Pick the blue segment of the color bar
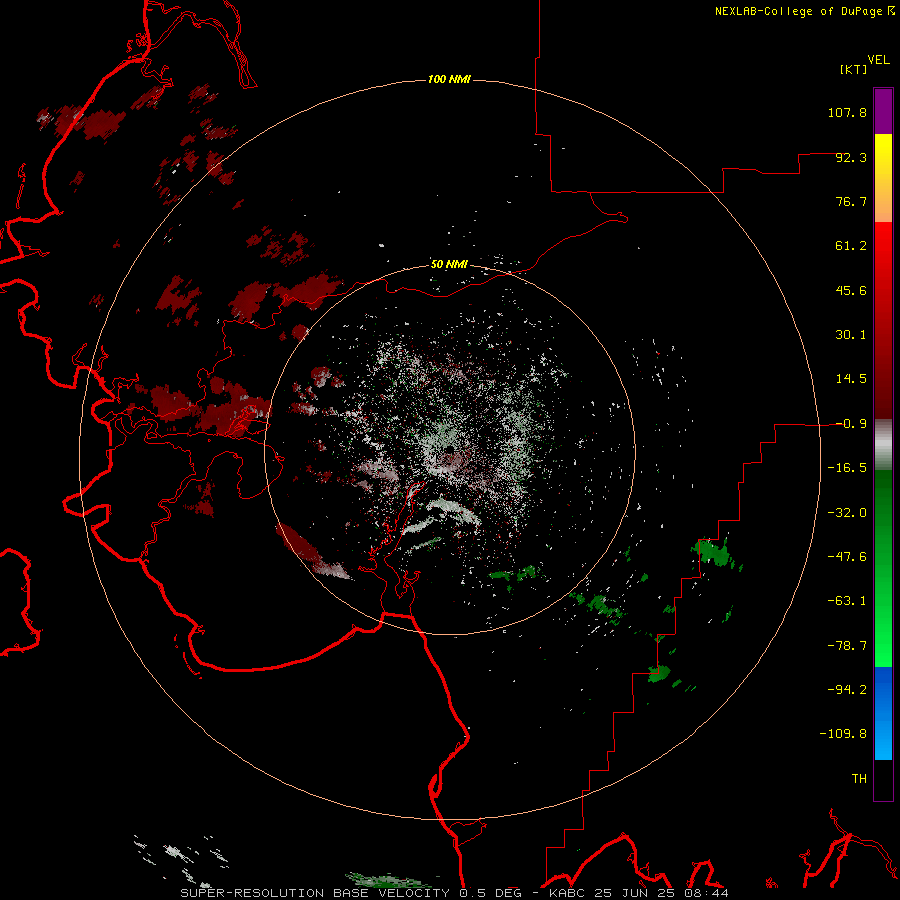Image resolution: width=900 pixels, height=900 pixels. pos(883,713)
